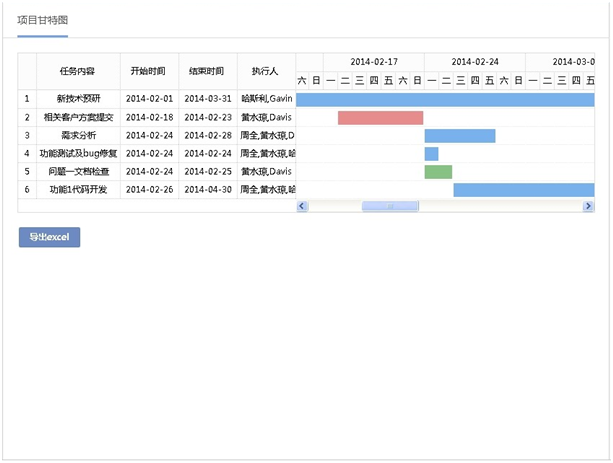This screenshot has width=613, height=463.
Task: Select the 问题一文档检查 task cell
Action: (78, 171)
